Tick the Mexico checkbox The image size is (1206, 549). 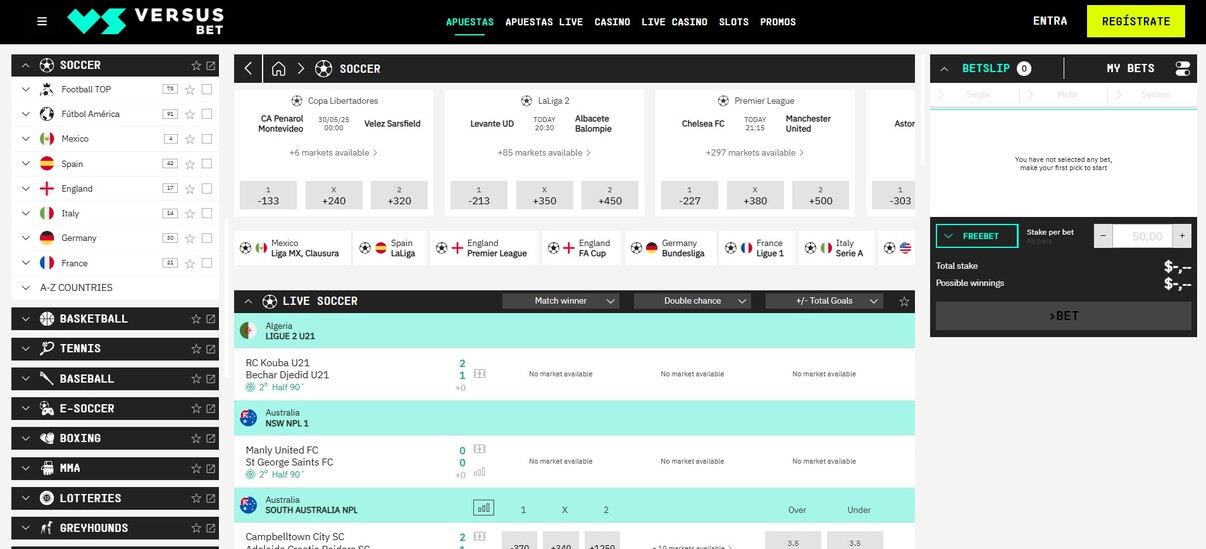click(207, 138)
